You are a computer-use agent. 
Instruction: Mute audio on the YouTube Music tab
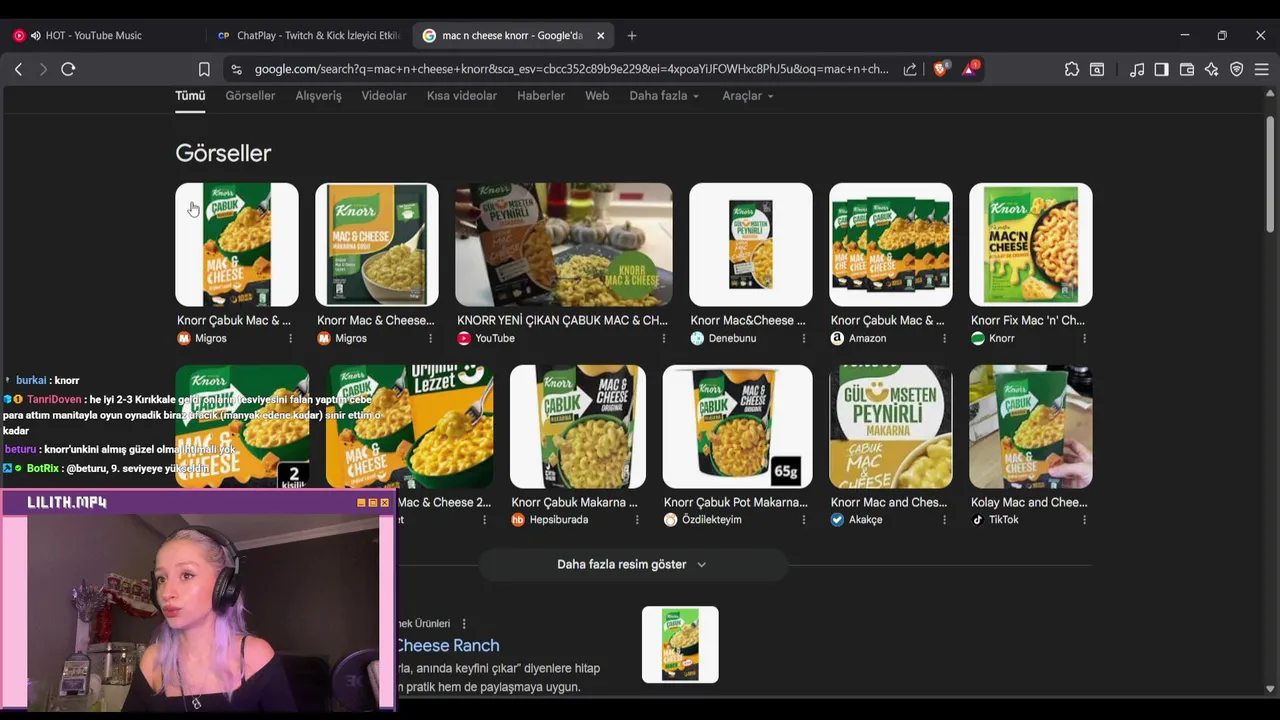click(35, 35)
